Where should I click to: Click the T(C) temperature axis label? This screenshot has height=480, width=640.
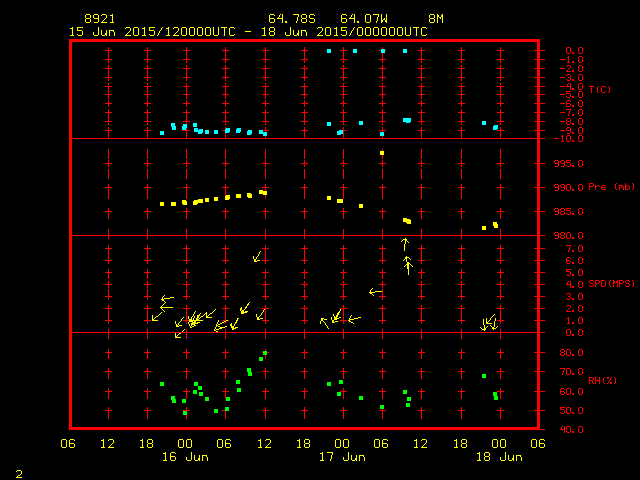click(x=600, y=89)
